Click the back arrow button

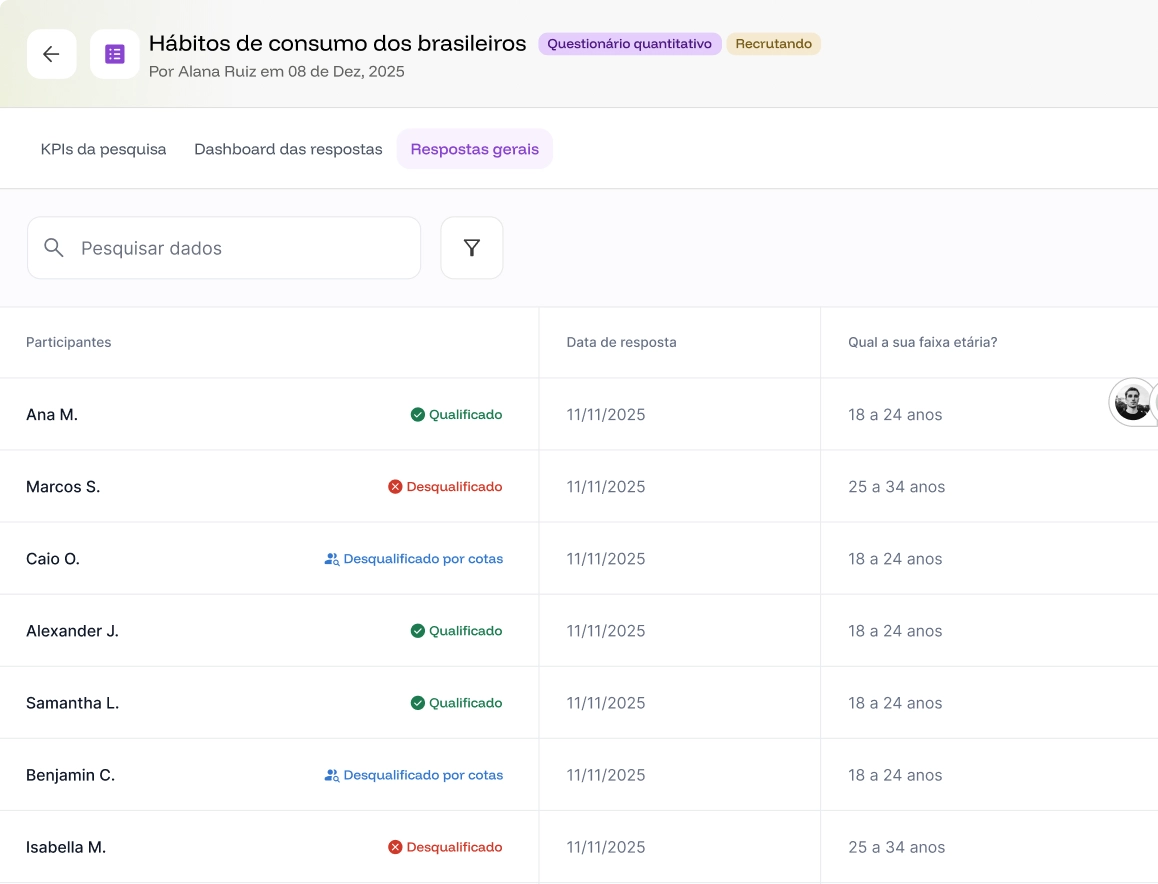pos(51,54)
